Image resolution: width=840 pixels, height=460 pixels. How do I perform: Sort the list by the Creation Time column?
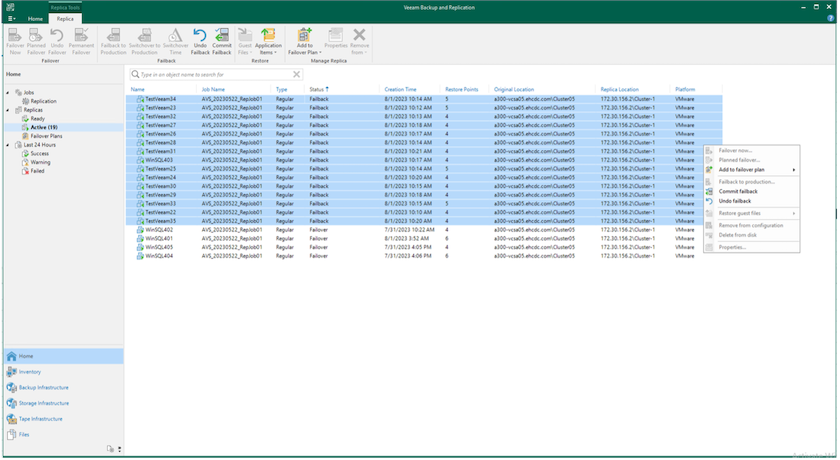pyautogui.click(x=400, y=89)
